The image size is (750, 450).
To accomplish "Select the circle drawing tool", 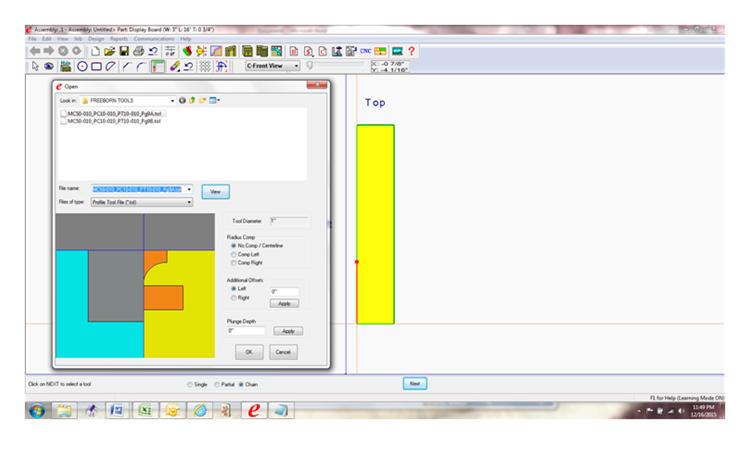I will tap(82, 67).
